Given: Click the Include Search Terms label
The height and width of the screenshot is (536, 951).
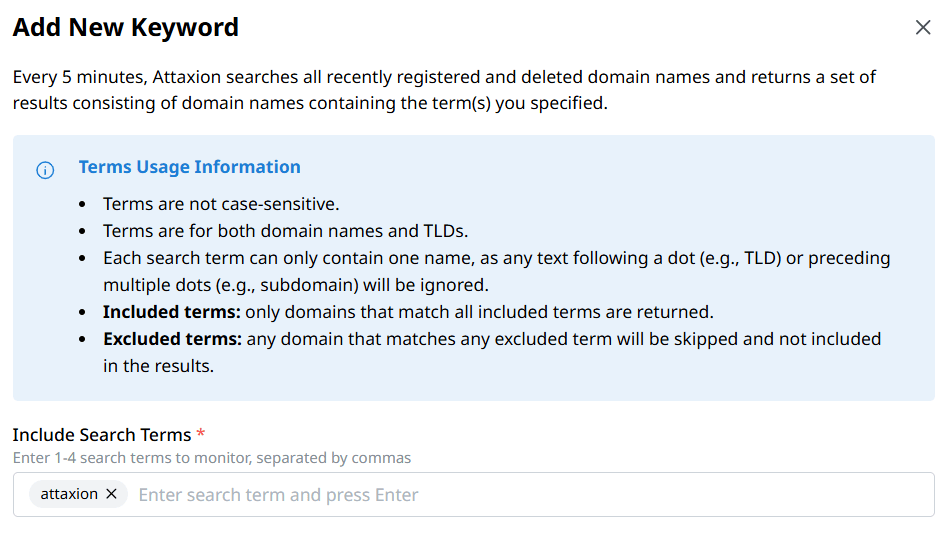Looking at the screenshot, I should click(x=101, y=435).
